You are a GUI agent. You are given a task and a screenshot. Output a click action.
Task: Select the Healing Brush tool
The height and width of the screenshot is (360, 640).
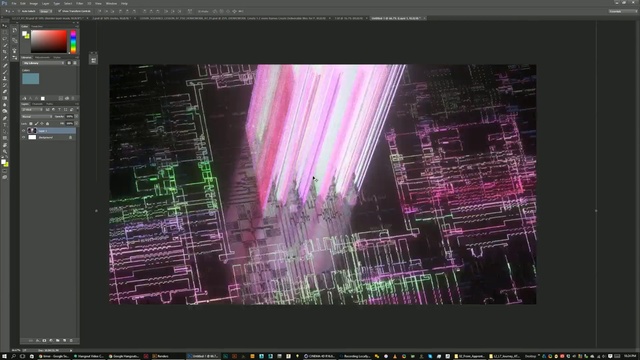(x=5, y=65)
